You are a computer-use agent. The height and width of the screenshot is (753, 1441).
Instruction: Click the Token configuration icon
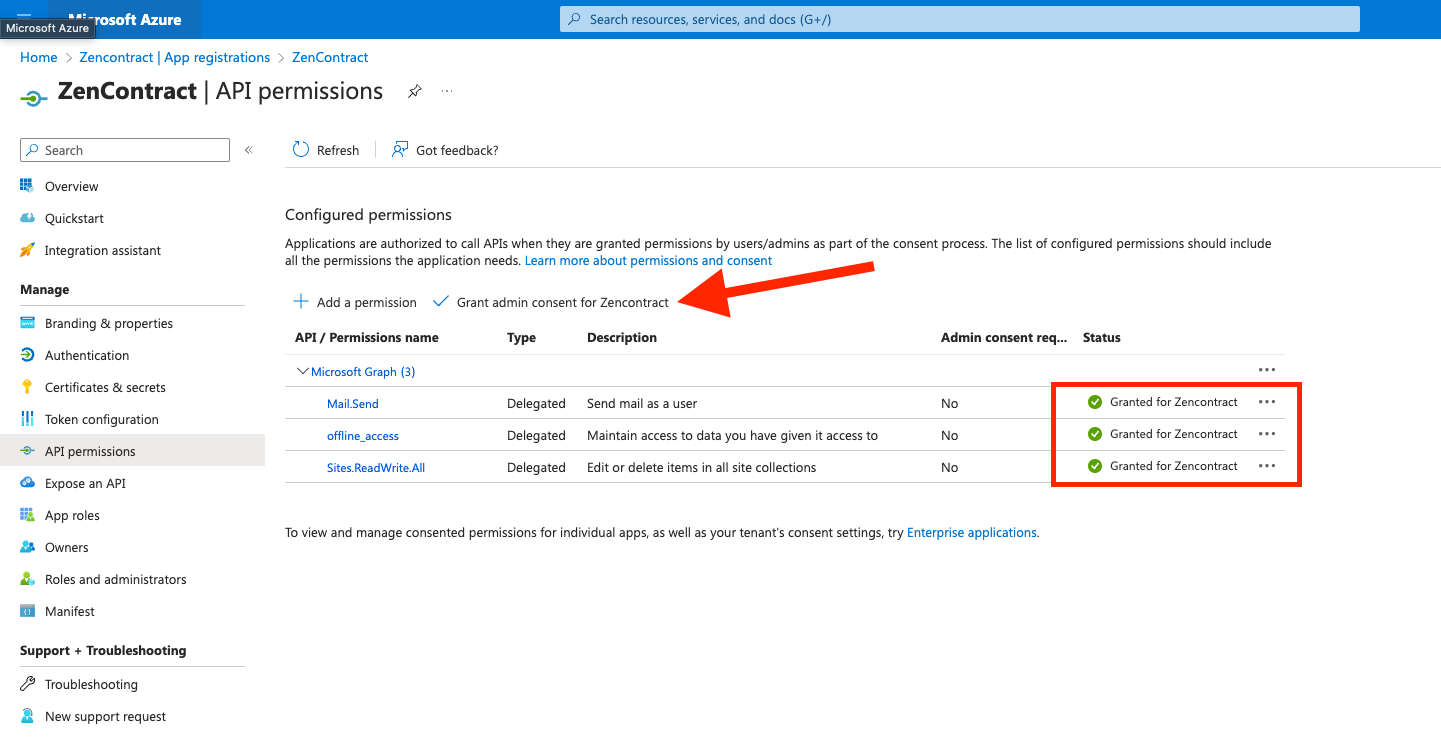tap(27, 419)
